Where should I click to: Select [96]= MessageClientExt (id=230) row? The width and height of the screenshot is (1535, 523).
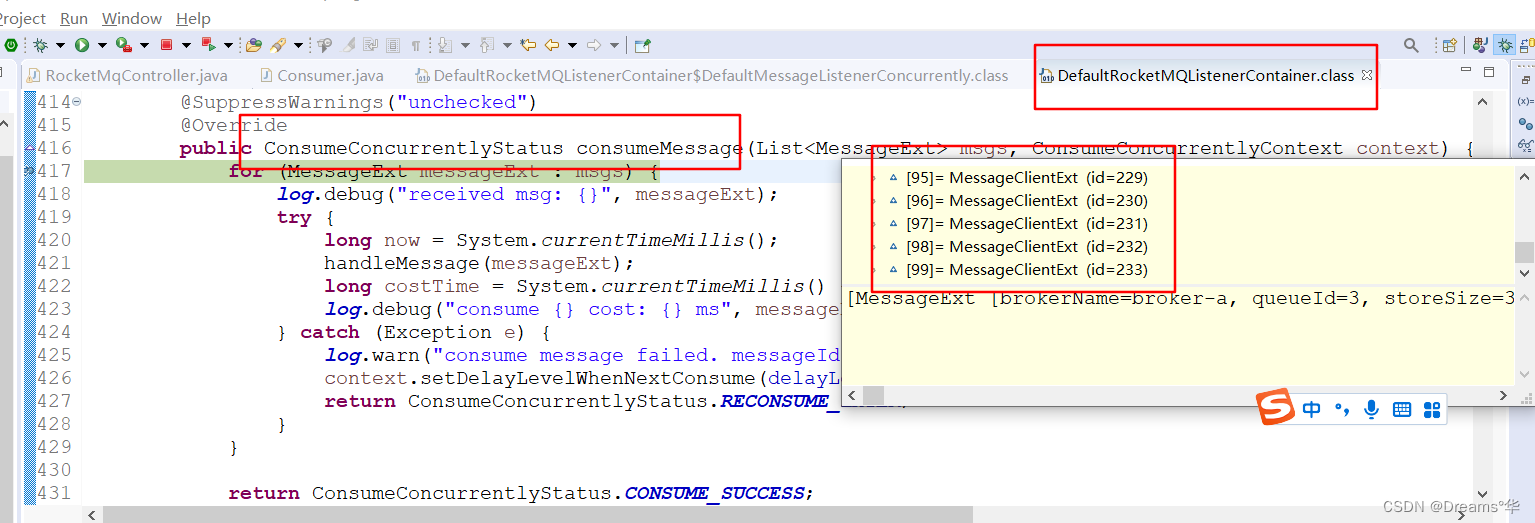click(1027, 201)
